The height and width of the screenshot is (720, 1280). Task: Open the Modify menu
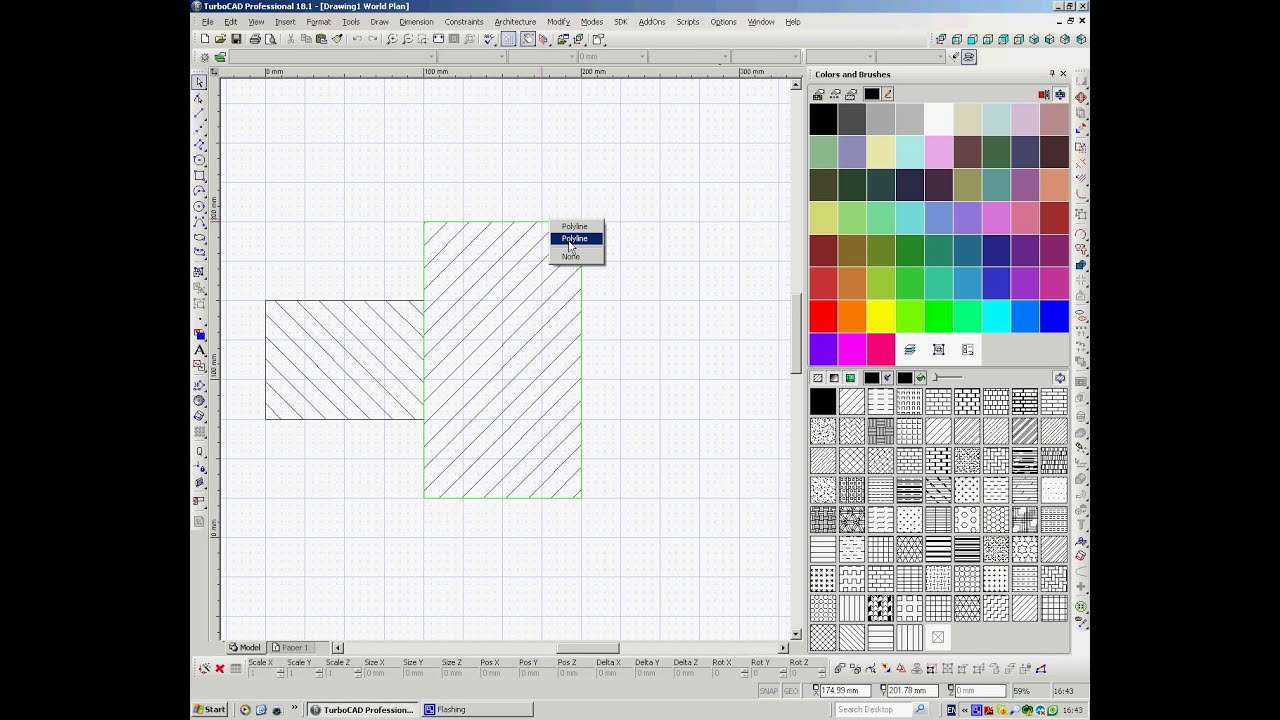point(558,22)
